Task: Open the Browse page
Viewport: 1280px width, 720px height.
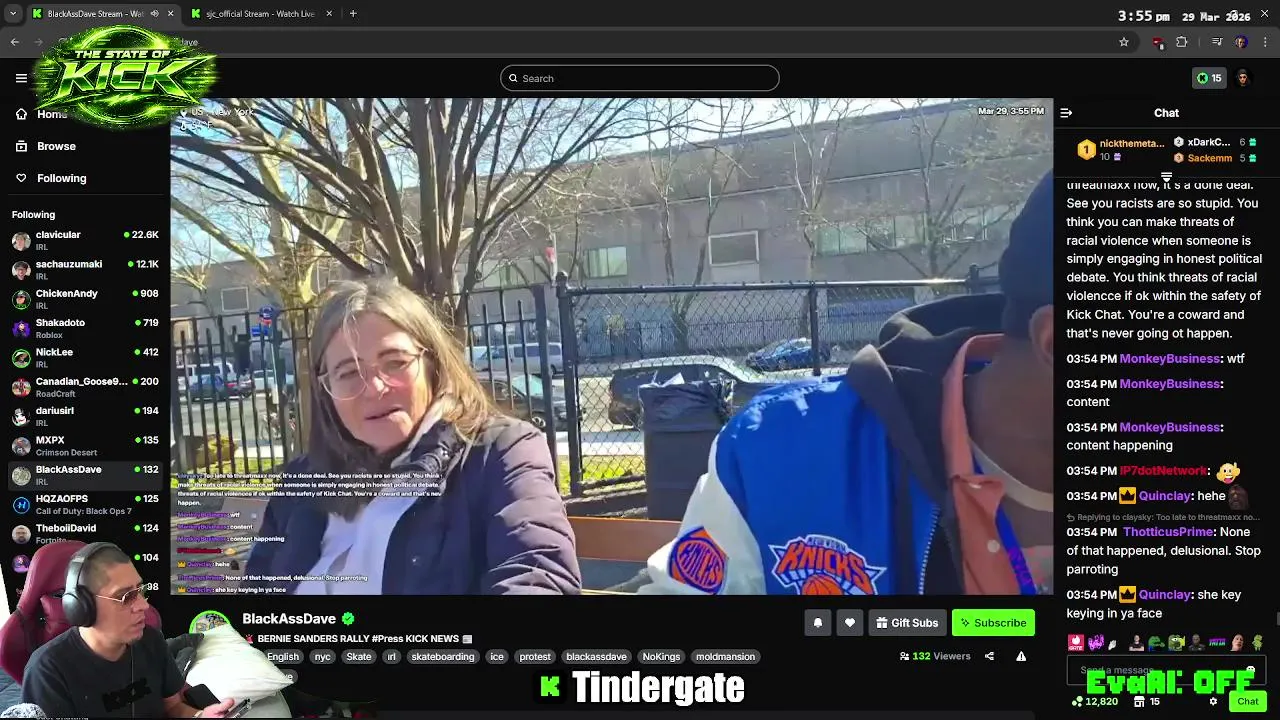Action: pos(56,146)
